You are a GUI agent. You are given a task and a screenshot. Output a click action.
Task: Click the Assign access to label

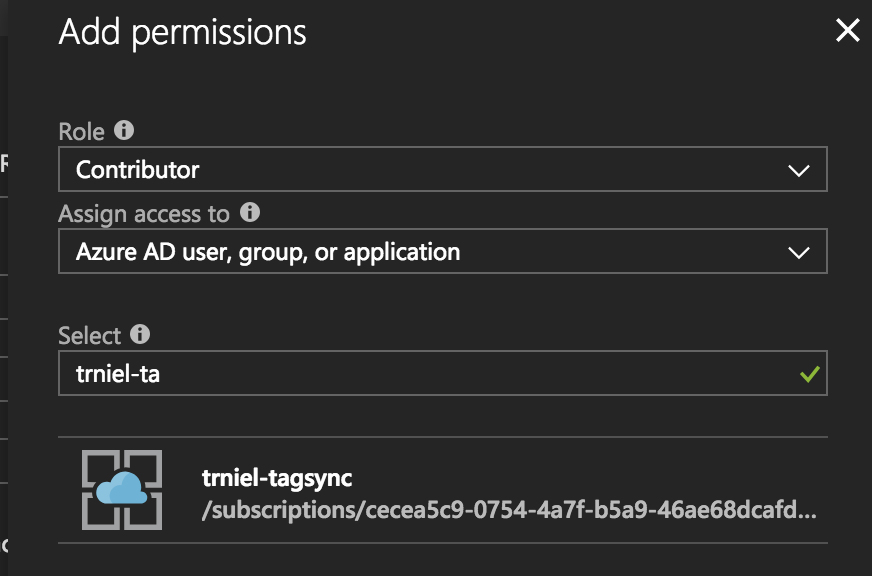(144, 213)
